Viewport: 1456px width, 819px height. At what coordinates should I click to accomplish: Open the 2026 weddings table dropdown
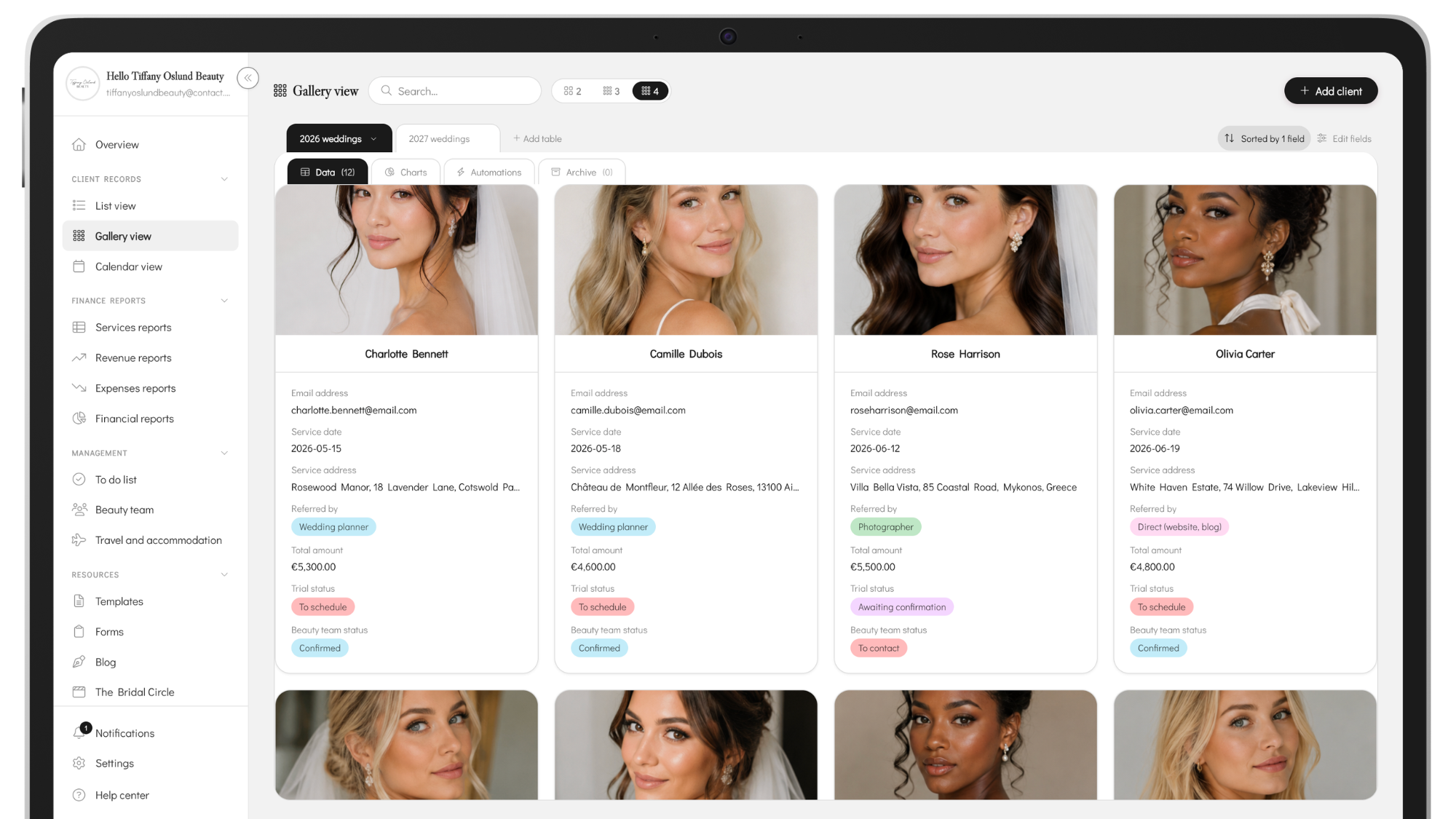click(373, 139)
